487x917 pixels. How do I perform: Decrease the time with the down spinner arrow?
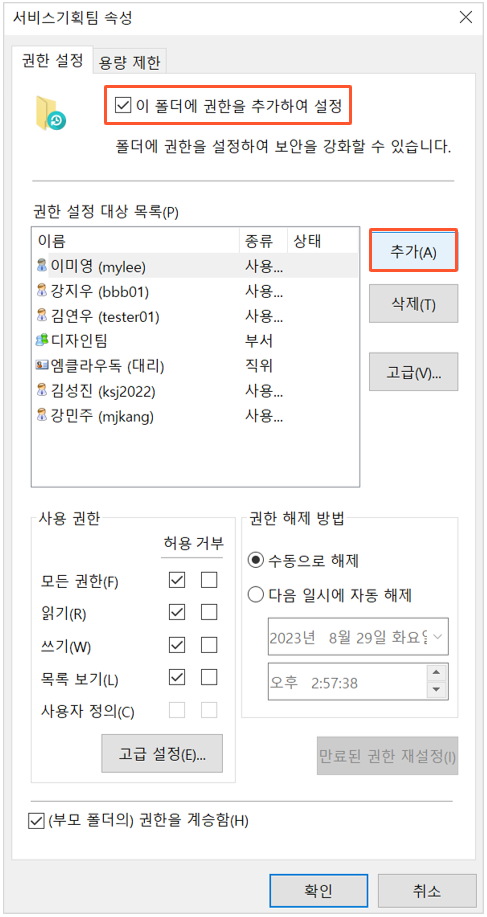tap(436, 690)
